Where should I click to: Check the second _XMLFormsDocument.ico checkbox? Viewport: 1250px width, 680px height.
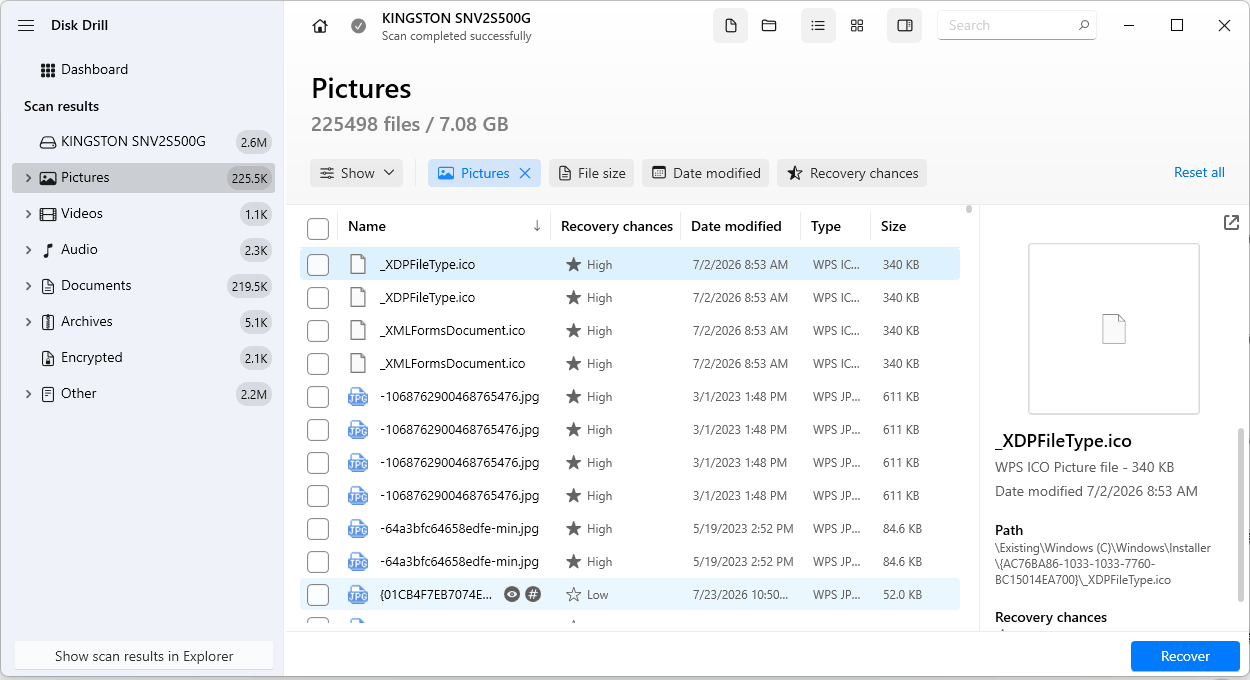[x=318, y=364]
